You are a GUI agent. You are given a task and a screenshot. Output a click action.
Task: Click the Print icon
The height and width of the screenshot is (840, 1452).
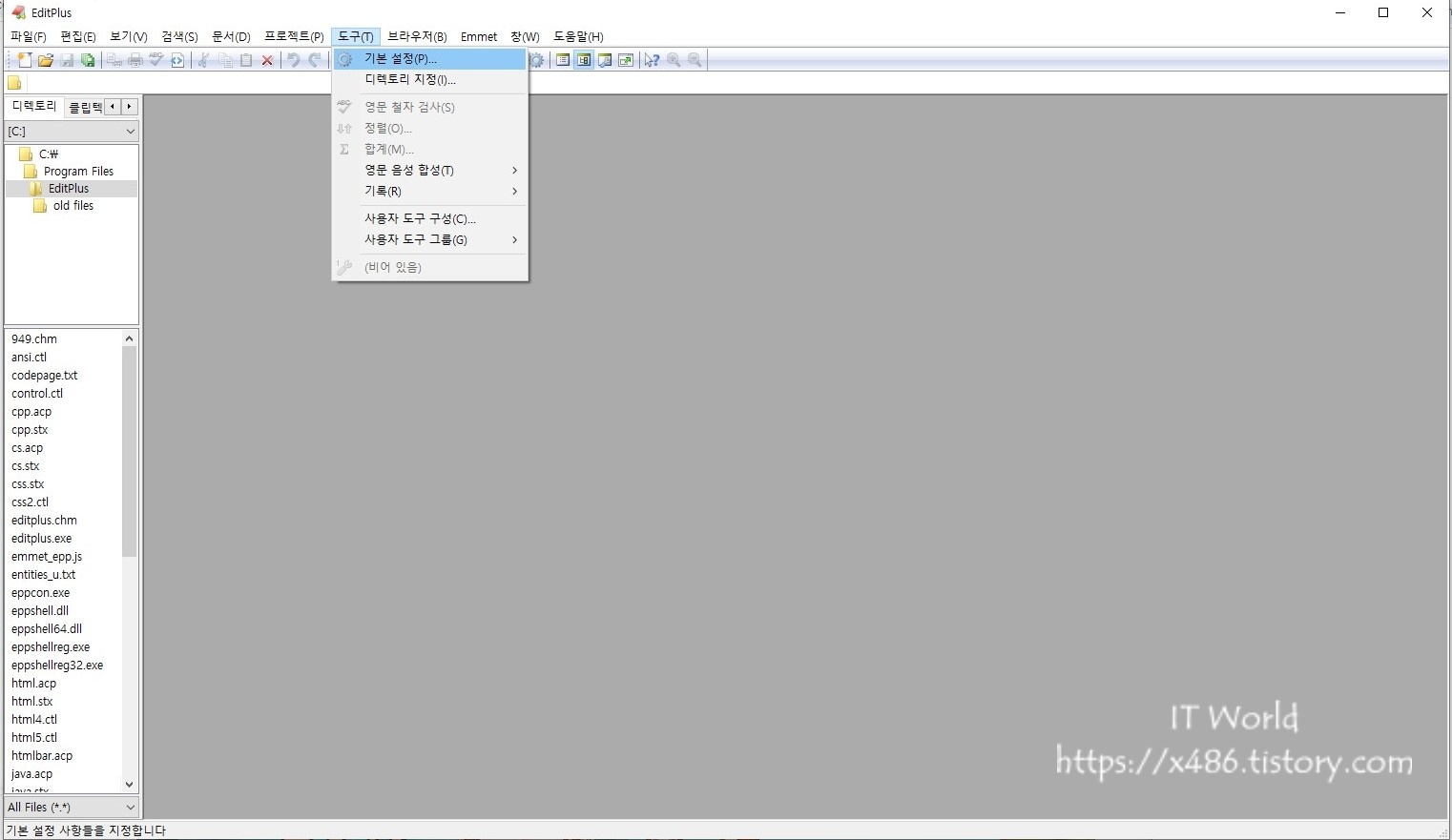135,60
